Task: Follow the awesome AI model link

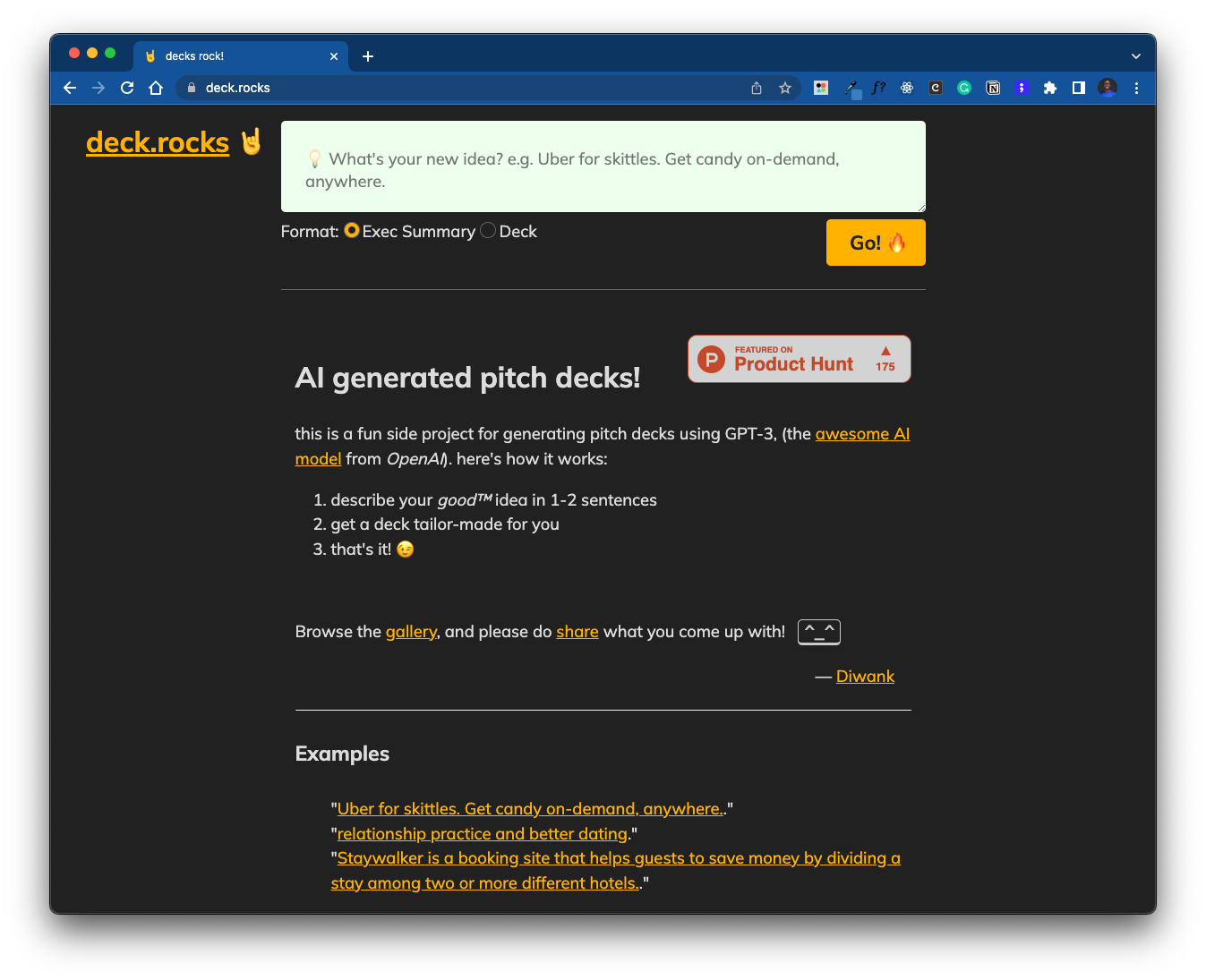Action: [x=862, y=434]
